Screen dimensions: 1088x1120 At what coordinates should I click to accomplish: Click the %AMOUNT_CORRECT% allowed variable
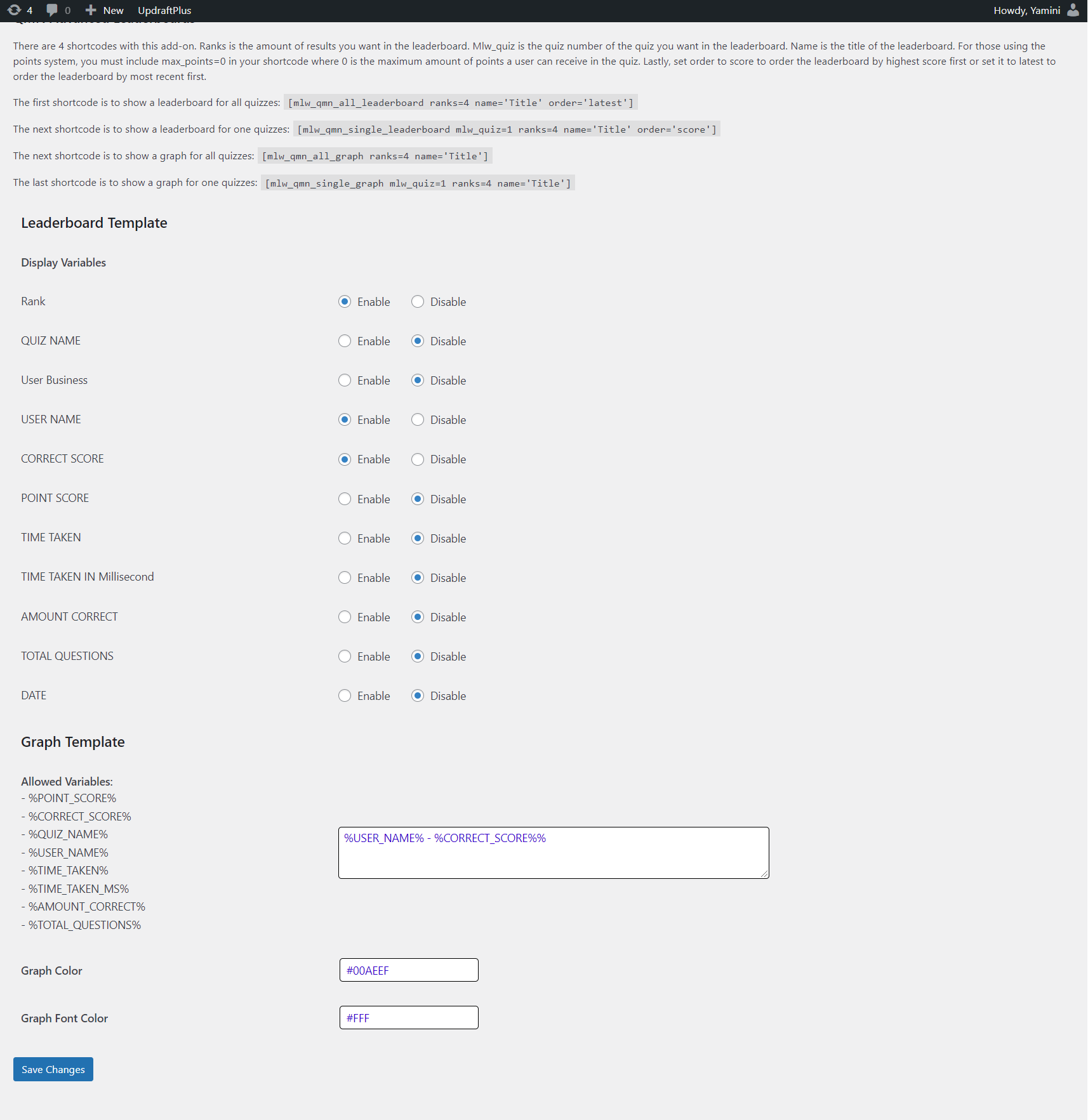point(87,907)
